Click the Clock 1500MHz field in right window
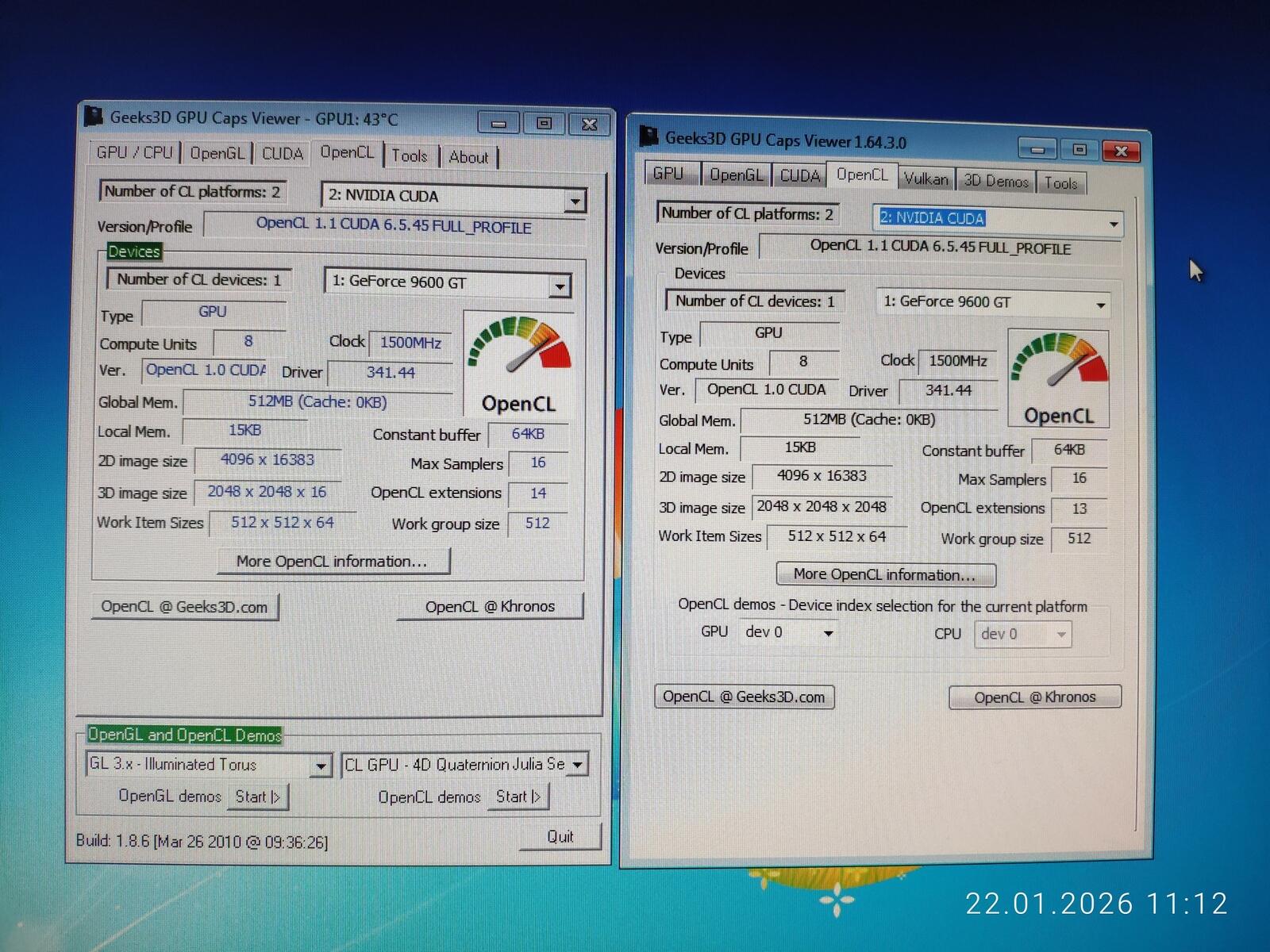The image size is (1270, 952). [957, 361]
